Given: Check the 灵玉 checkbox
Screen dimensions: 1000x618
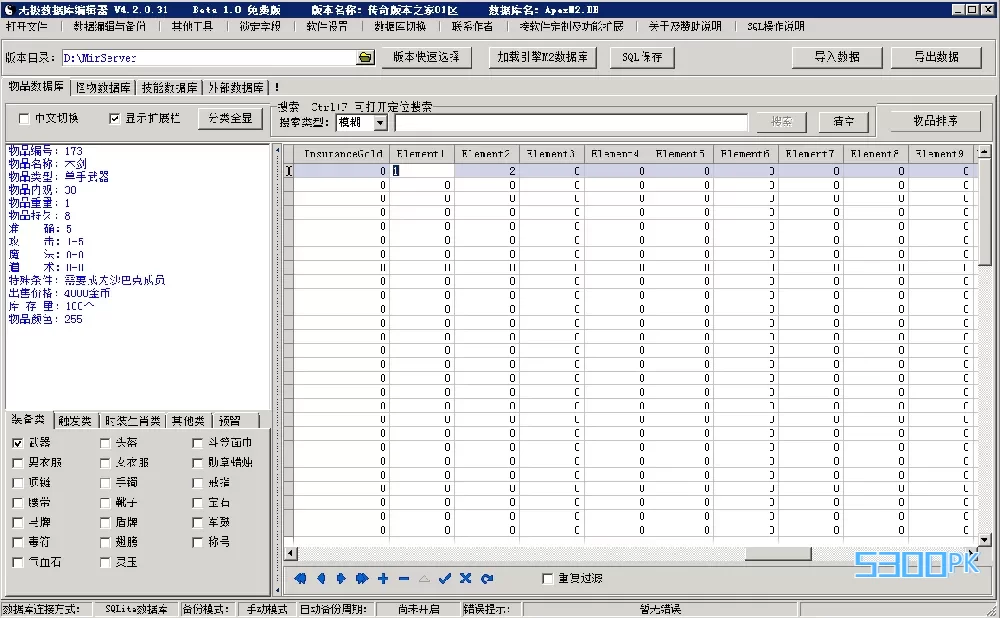Looking at the screenshot, I should [x=105, y=563].
